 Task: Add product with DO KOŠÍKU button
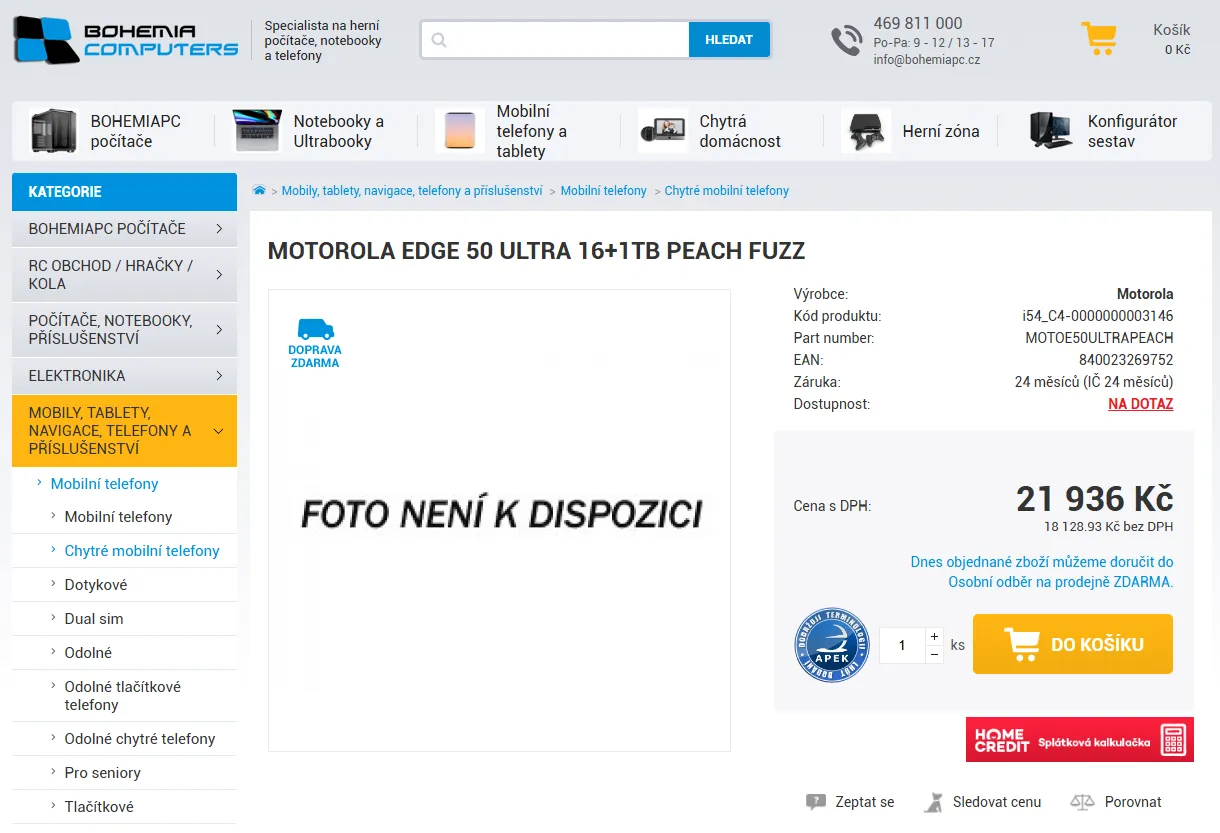point(1073,644)
